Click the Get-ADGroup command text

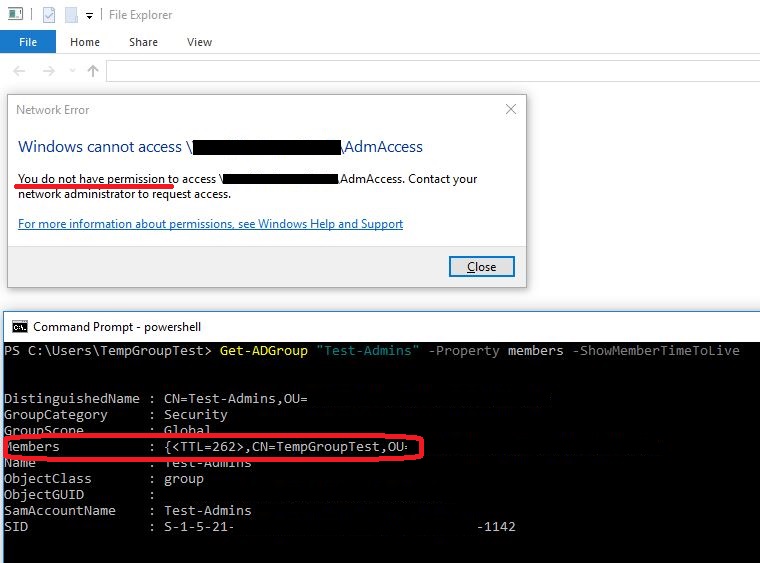(264, 350)
